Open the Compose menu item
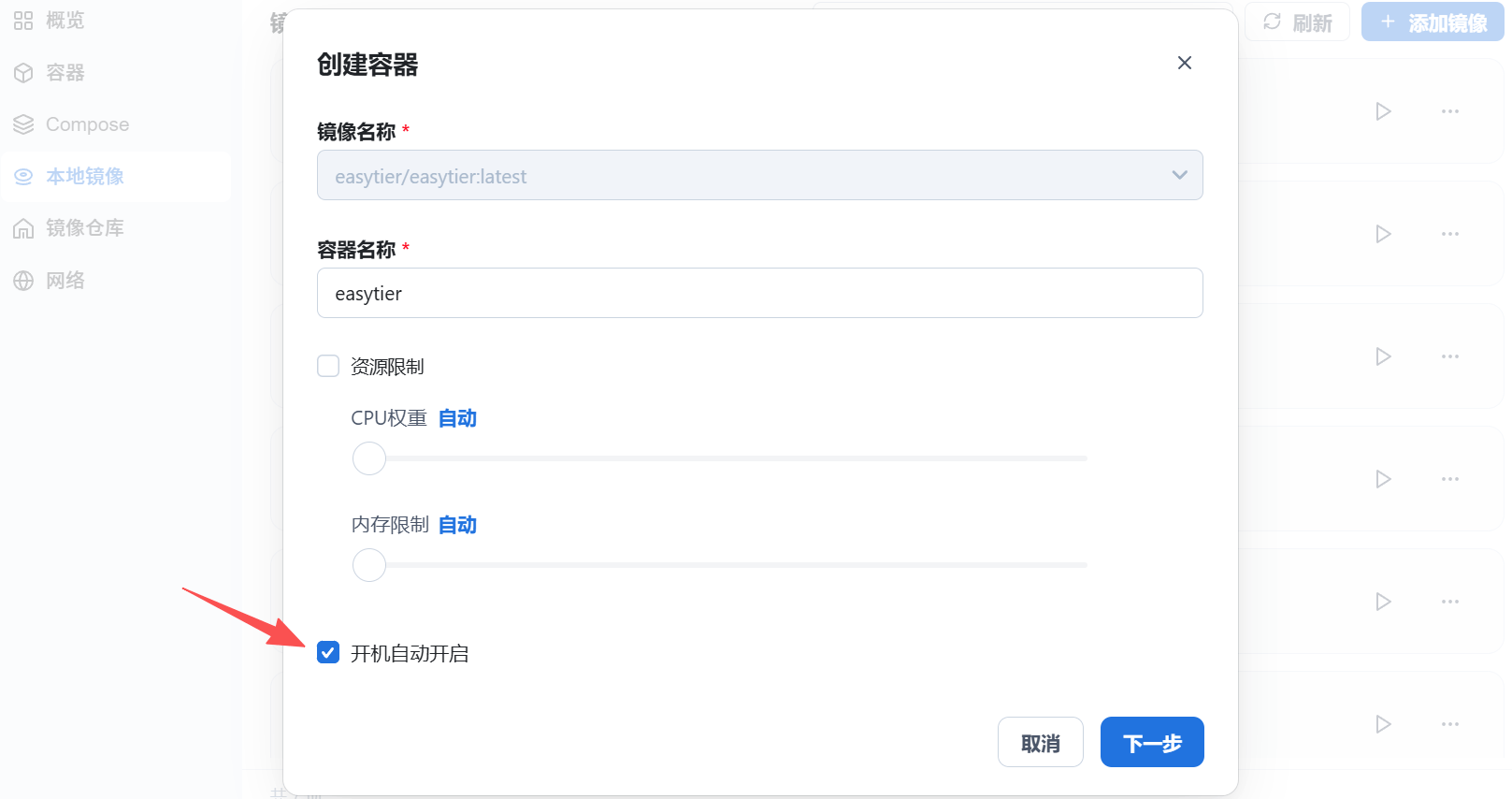This screenshot has height=799, width=1512. click(x=87, y=124)
